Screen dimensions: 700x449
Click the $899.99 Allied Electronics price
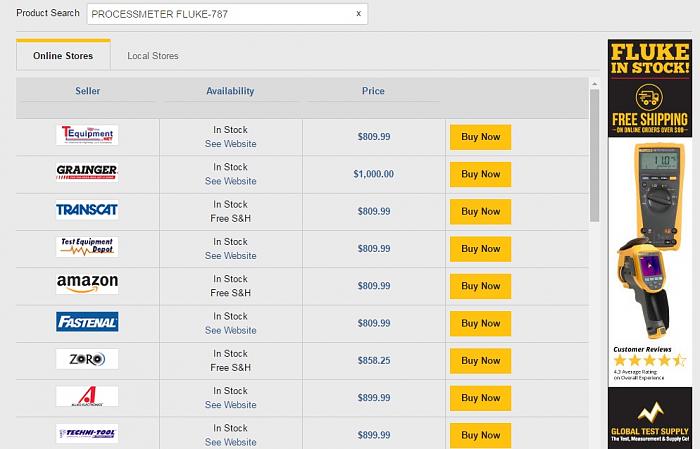click(374, 398)
